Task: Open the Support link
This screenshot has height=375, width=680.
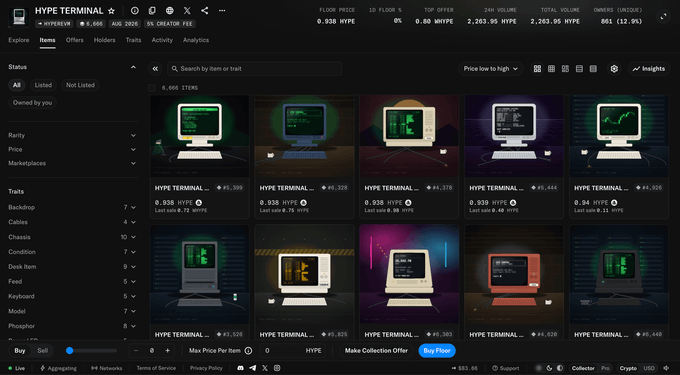Action: 505,368
